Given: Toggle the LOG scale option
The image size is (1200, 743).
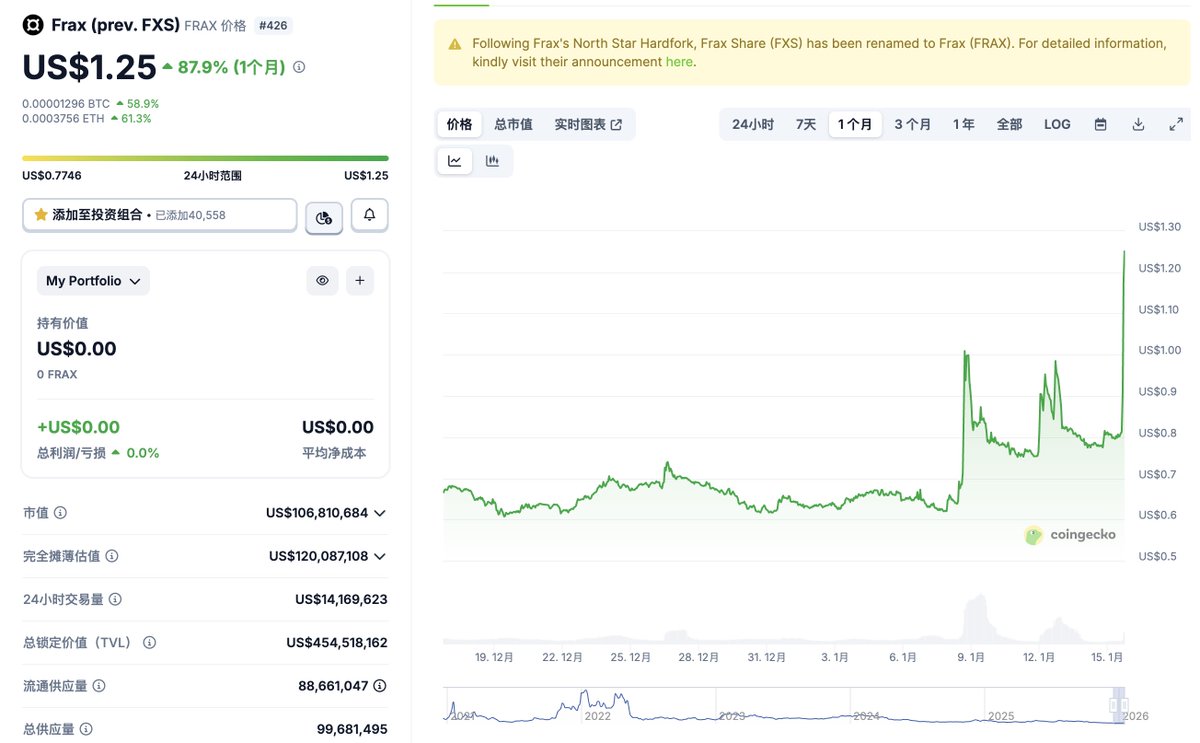Looking at the screenshot, I should (x=1057, y=125).
